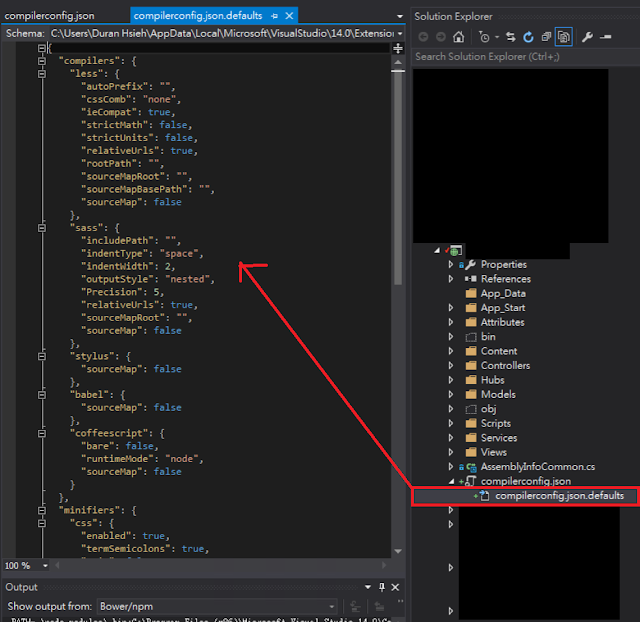Collapse the "stylus" block
Viewport: 640px width, 622px height.
coord(42,356)
